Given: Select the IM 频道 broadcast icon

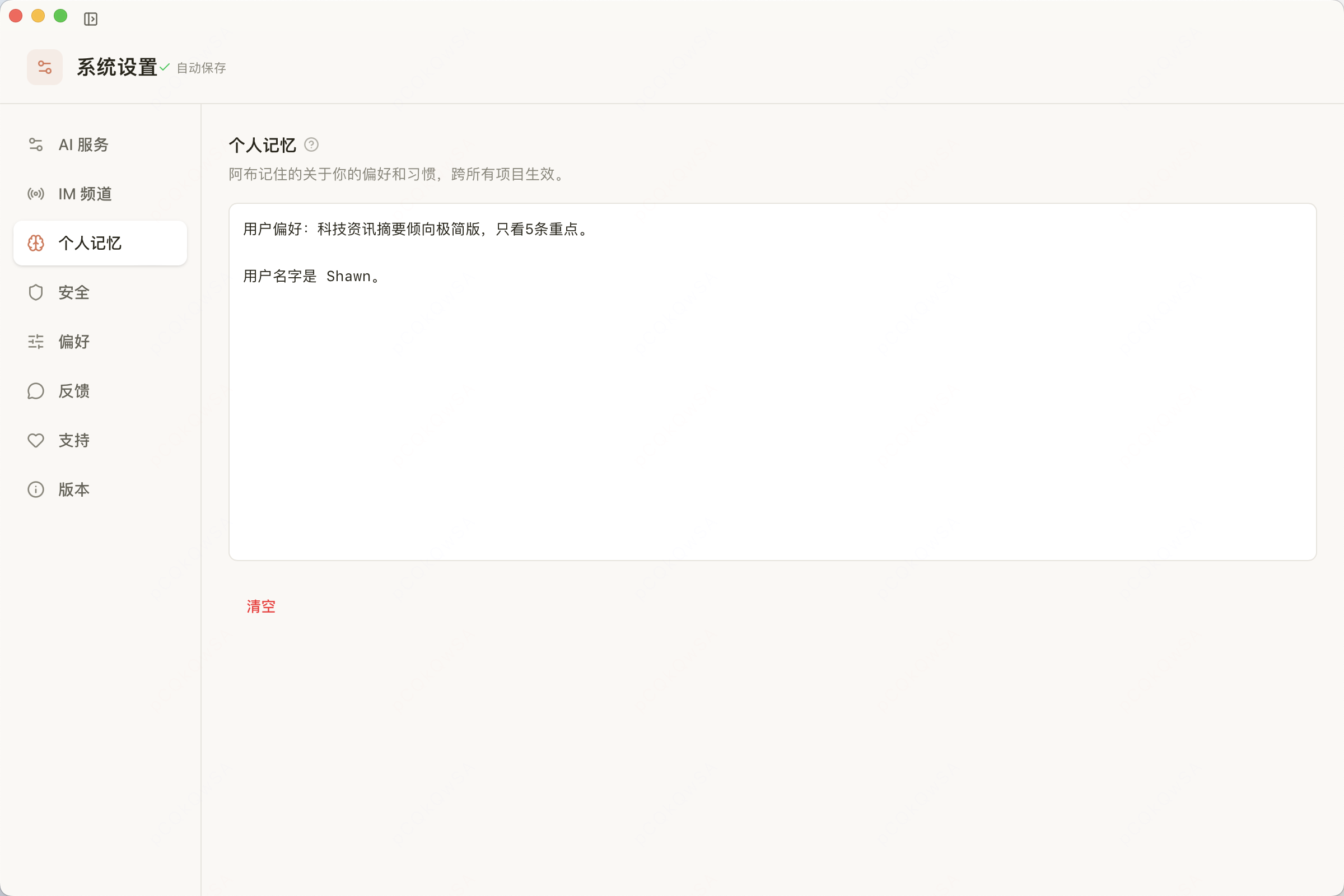Looking at the screenshot, I should [x=35, y=194].
